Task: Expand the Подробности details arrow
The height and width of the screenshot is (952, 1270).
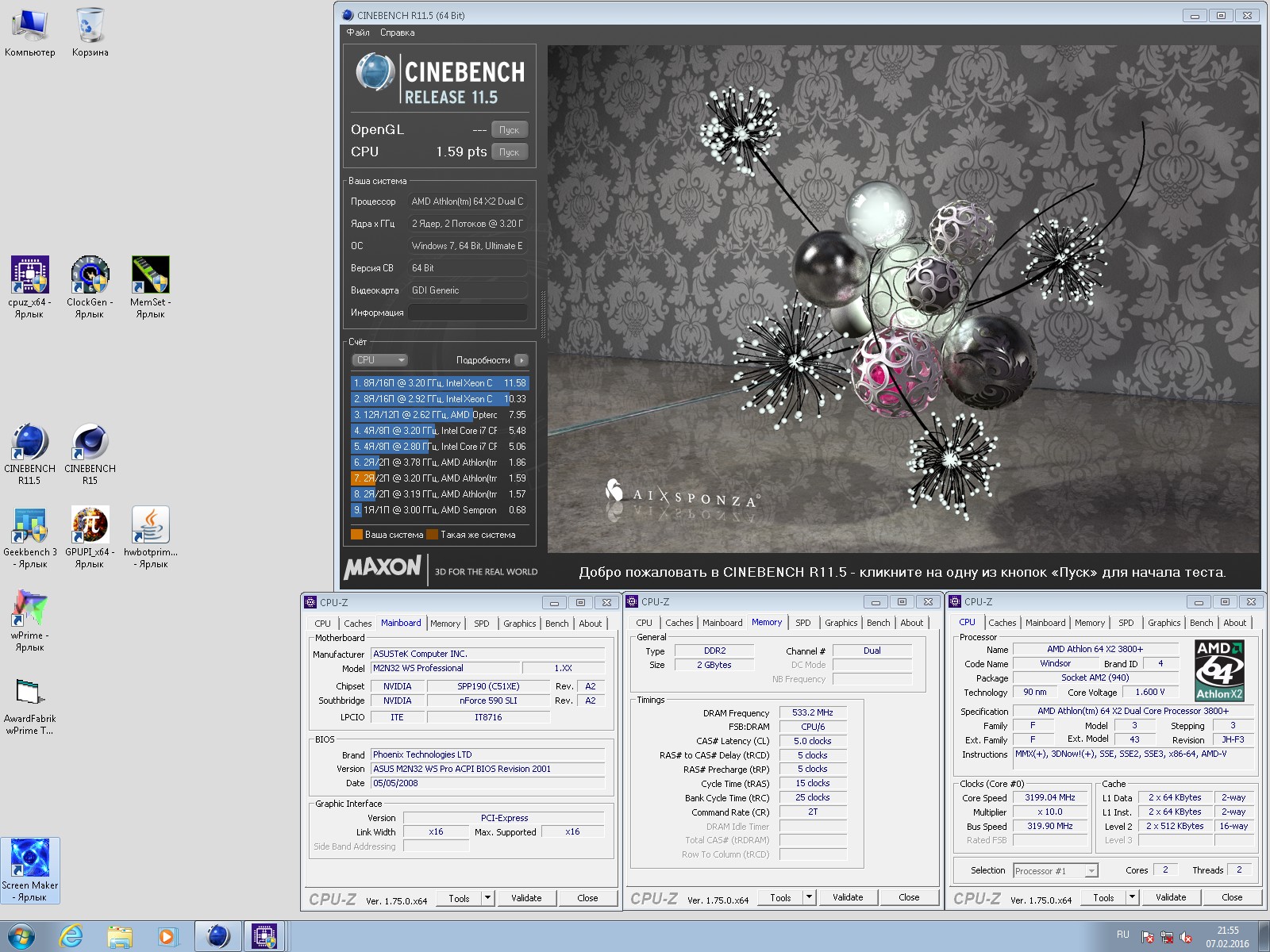Action: pos(521,360)
